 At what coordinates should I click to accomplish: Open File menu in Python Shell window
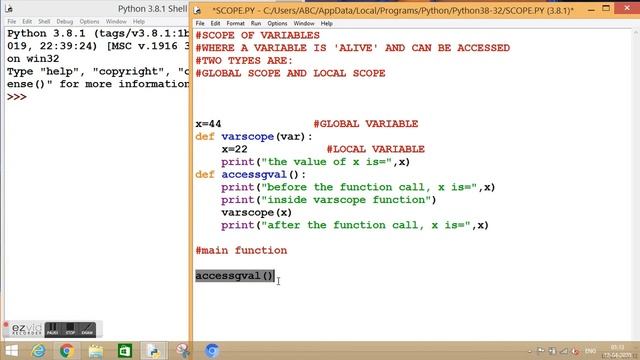[x=12, y=21]
